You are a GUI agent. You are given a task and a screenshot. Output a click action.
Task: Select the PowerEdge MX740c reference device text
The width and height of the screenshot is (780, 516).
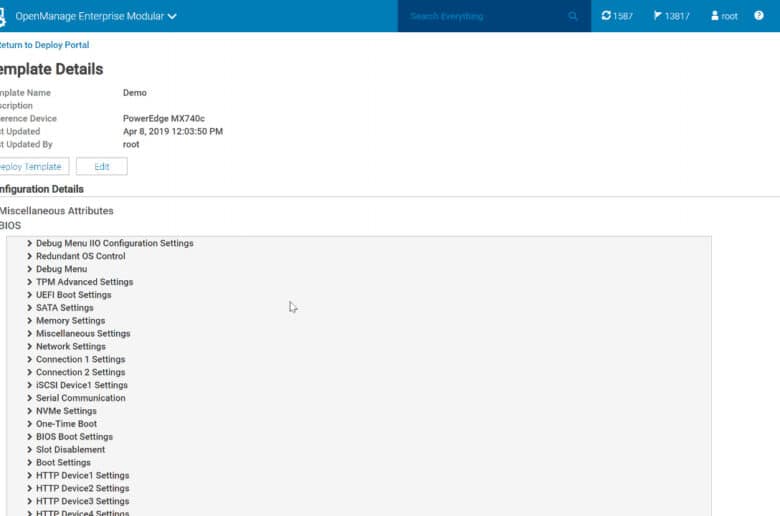pyautogui.click(x=164, y=118)
